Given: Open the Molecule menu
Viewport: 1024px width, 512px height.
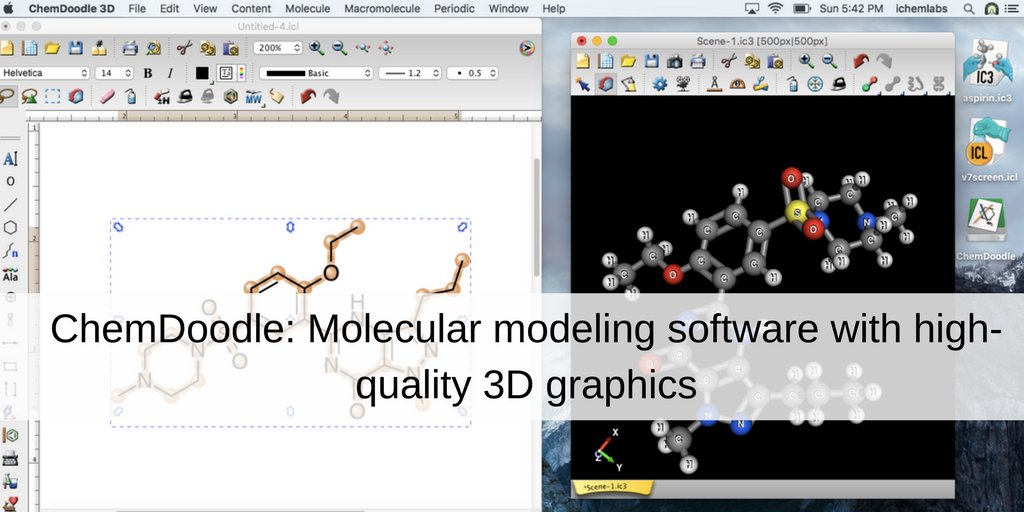Looking at the screenshot, I should (x=308, y=8).
